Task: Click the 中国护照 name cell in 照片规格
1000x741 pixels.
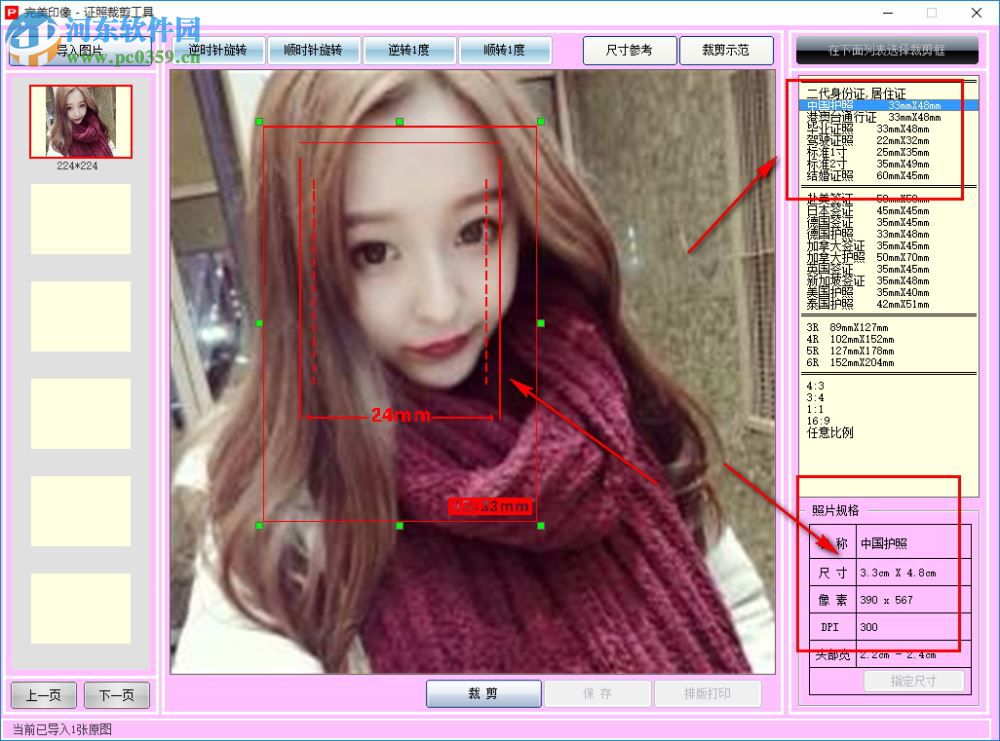Action: coord(913,543)
